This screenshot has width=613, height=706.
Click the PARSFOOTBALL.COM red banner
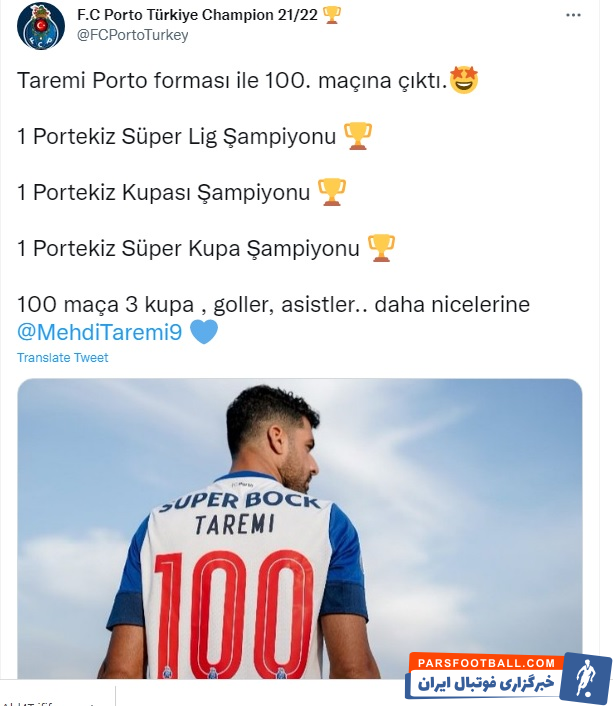click(486, 663)
